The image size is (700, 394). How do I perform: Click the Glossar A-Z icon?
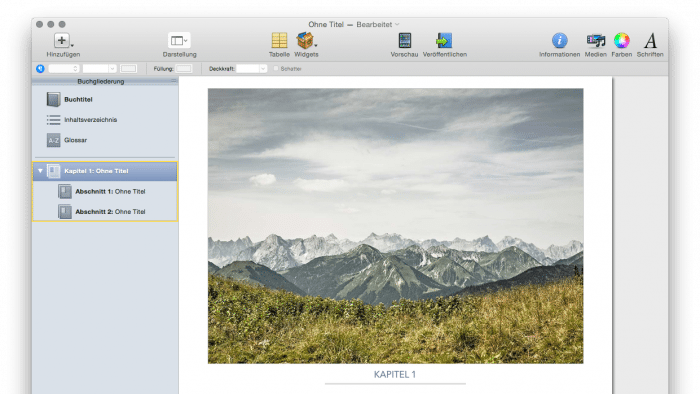pos(54,140)
